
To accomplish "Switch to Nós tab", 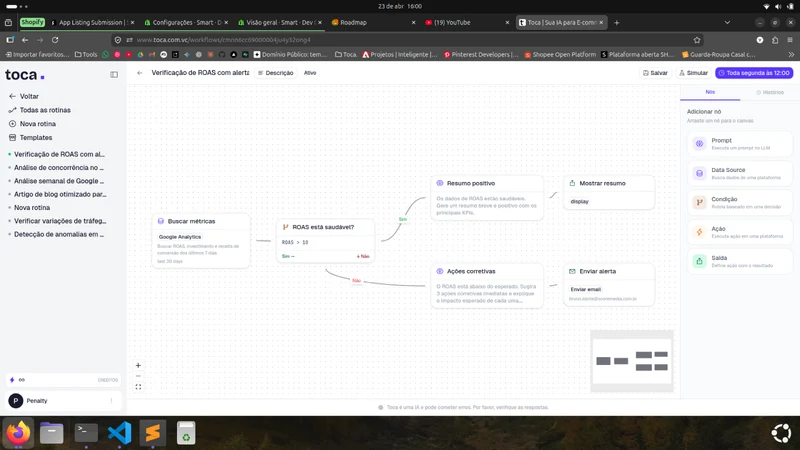I will click(x=710, y=92).
